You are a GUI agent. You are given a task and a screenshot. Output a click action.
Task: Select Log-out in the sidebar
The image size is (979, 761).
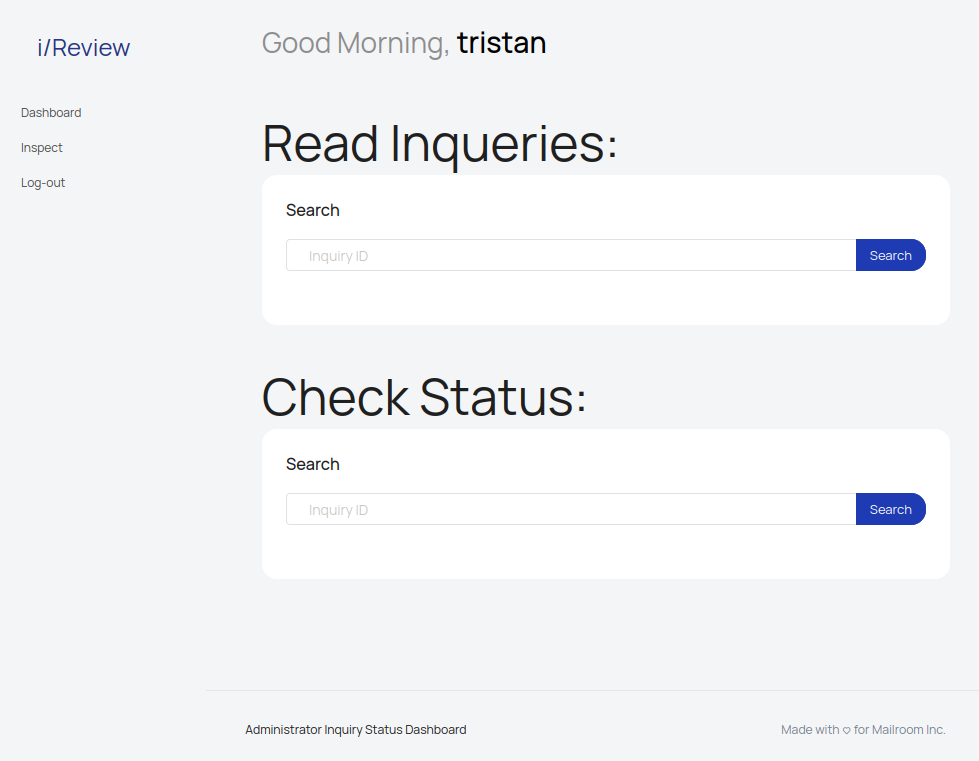(43, 183)
